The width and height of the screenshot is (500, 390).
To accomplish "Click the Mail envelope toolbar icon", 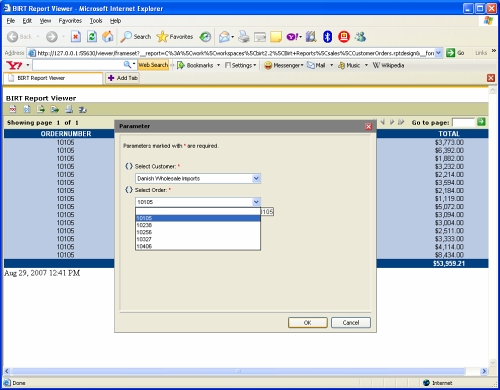I will point(224,37).
